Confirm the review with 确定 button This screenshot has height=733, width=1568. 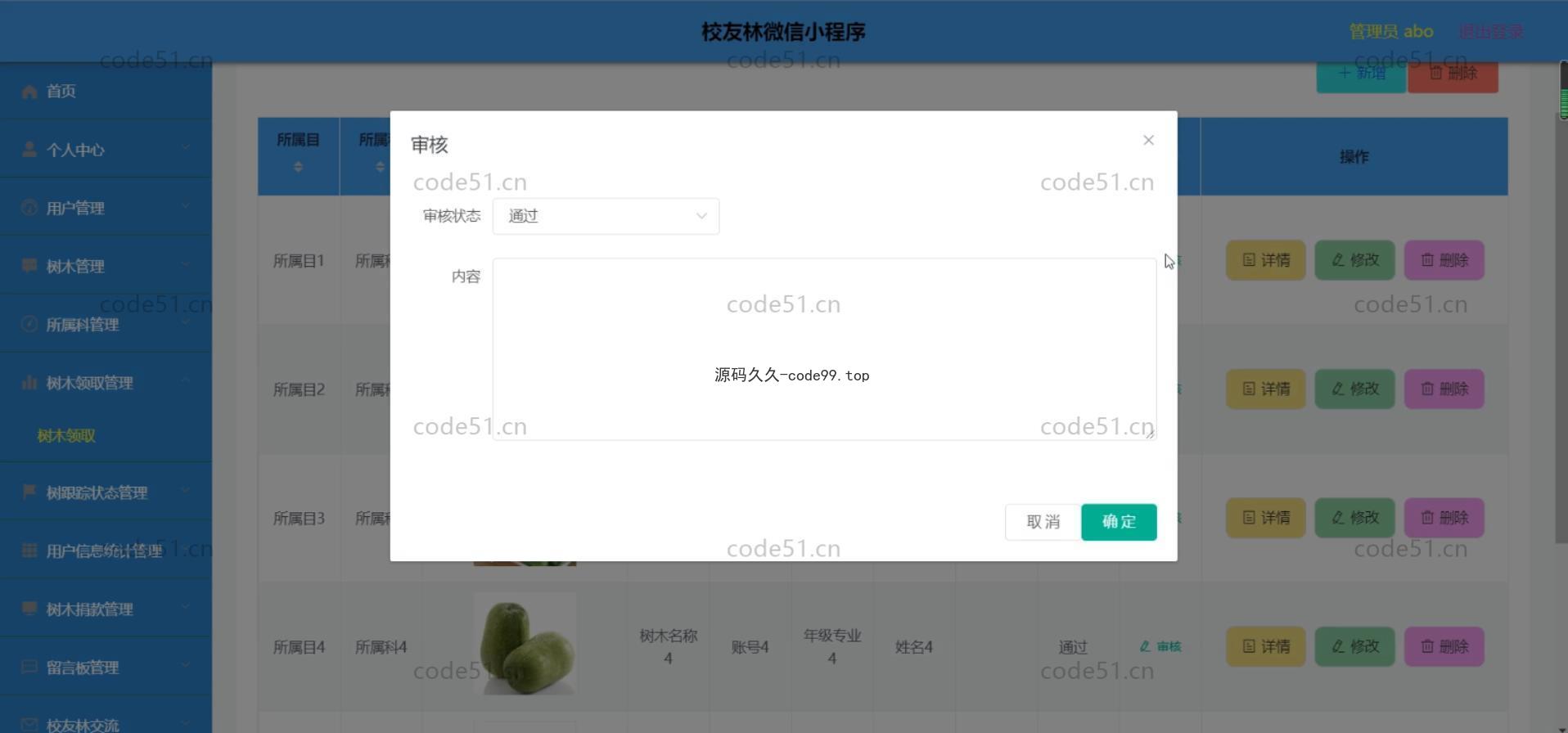[1119, 522]
